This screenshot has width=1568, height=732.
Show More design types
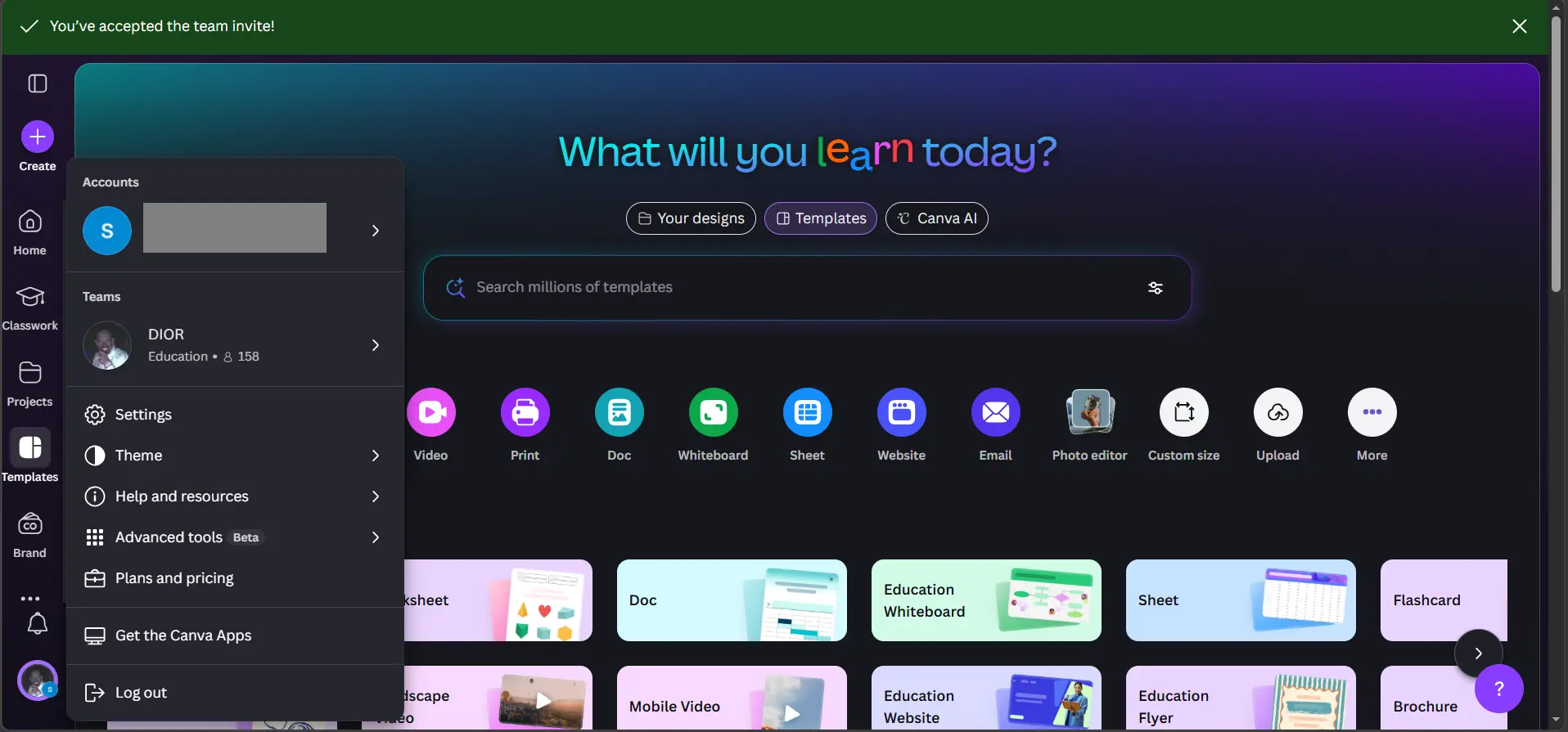(x=1372, y=412)
